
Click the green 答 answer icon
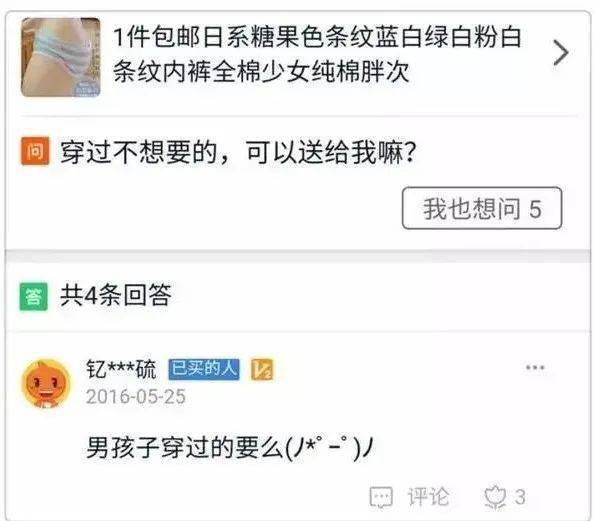(x=34, y=296)
